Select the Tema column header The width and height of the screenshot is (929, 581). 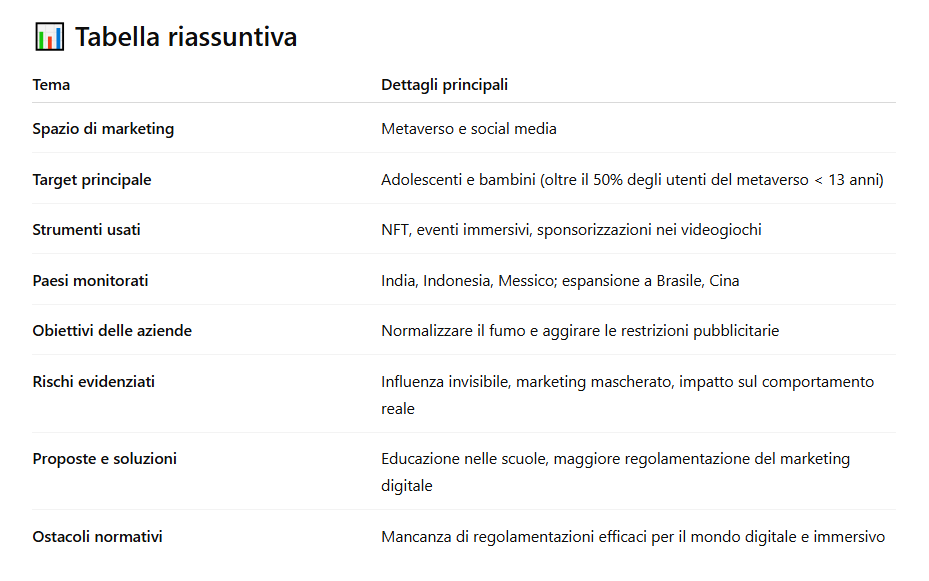coord(51,85)
